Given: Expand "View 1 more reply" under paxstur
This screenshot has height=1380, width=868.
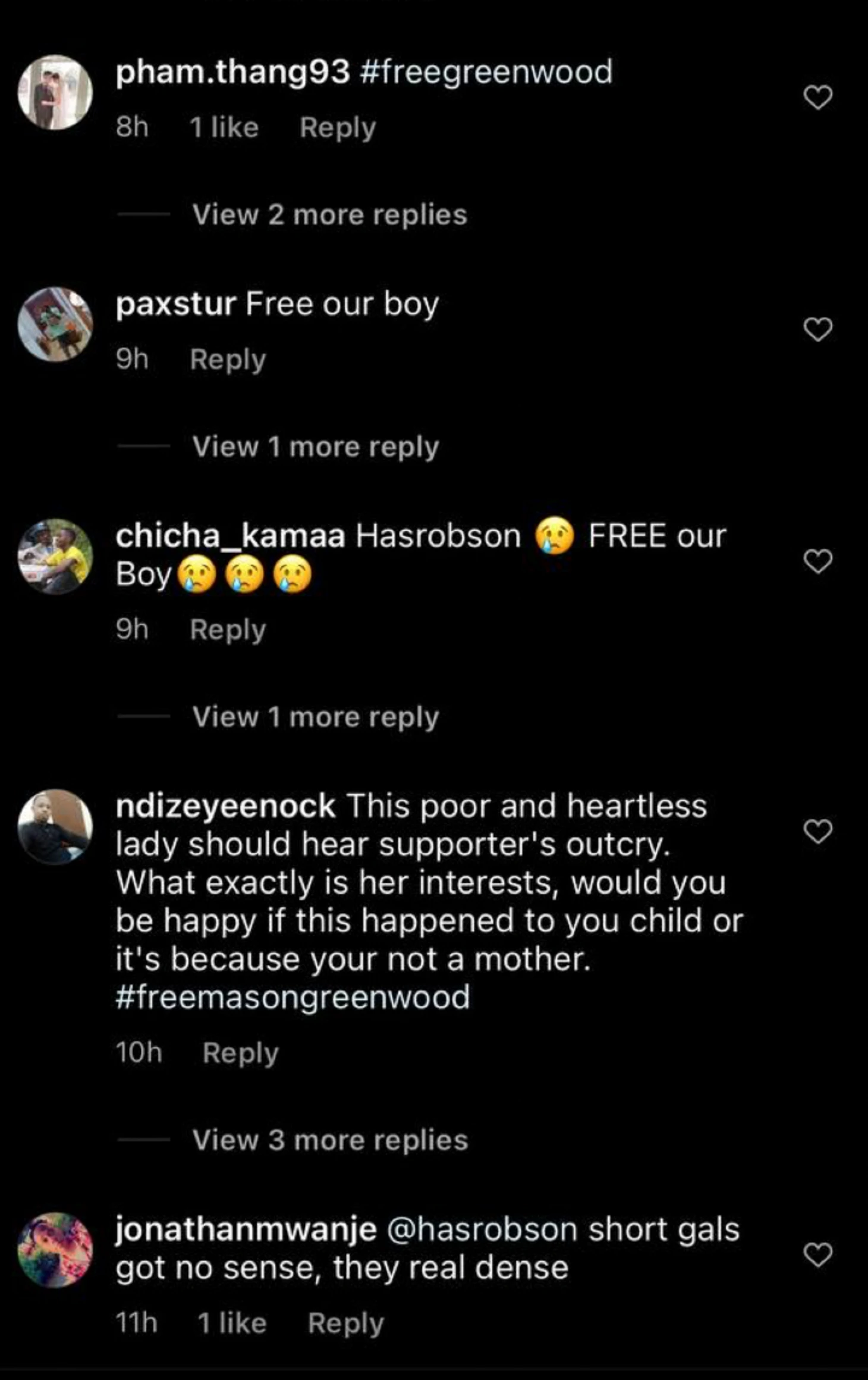Looking at the screenshot, I should coord(316,447).
